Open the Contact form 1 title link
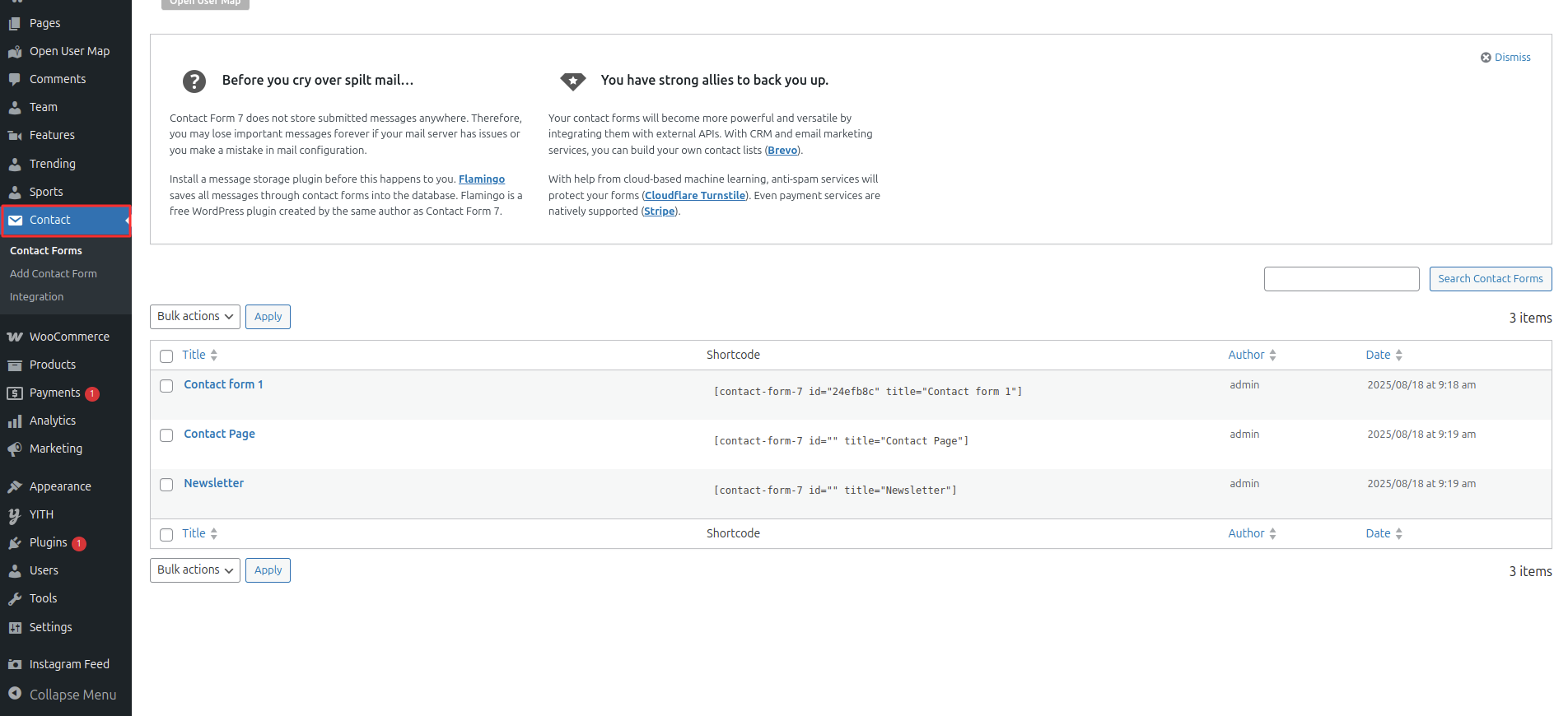The image size is (1568, 716). (x=223, y=384)
